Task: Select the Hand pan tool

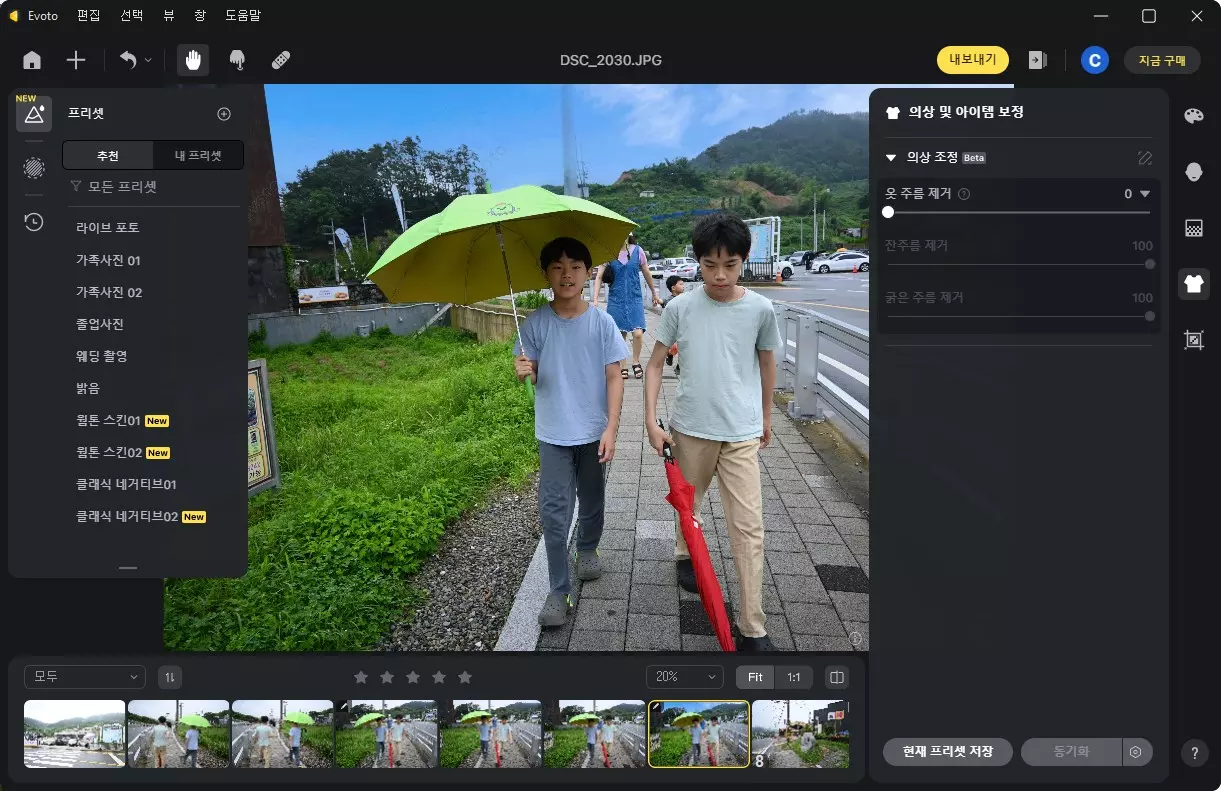Action: [193, 60]
